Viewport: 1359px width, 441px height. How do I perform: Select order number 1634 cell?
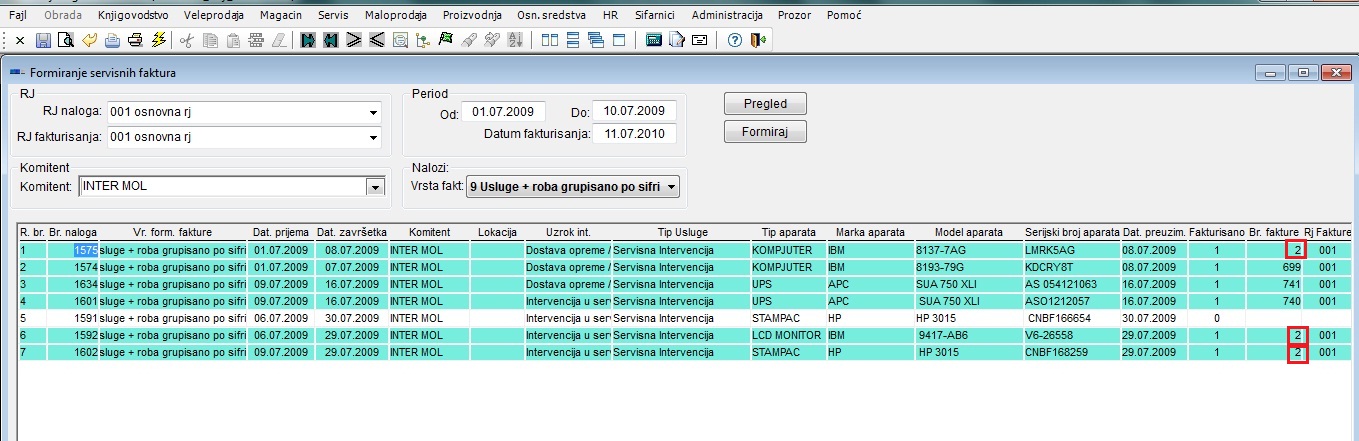click(x=73, y=284)
